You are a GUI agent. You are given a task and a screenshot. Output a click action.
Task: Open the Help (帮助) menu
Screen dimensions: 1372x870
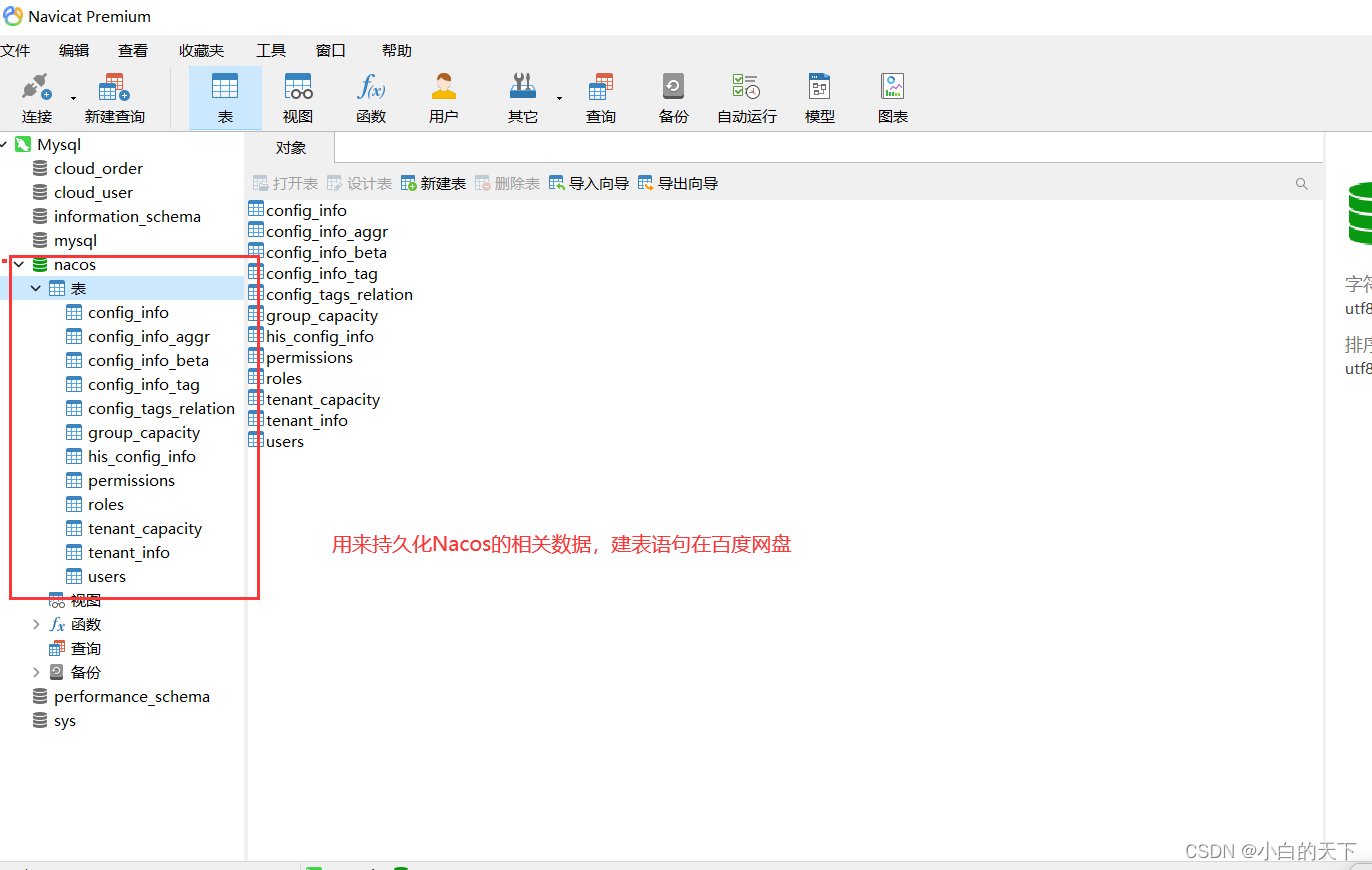pyautogui.click(x=397, y=50)
